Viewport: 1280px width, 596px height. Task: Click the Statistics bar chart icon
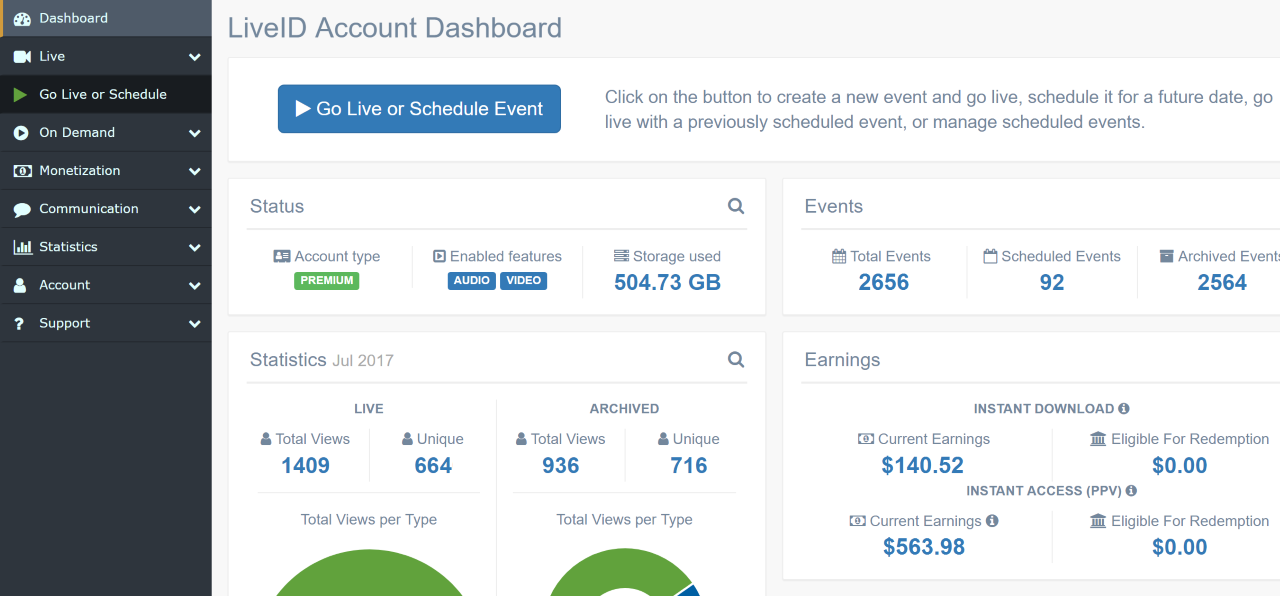(x=22, y=247)
